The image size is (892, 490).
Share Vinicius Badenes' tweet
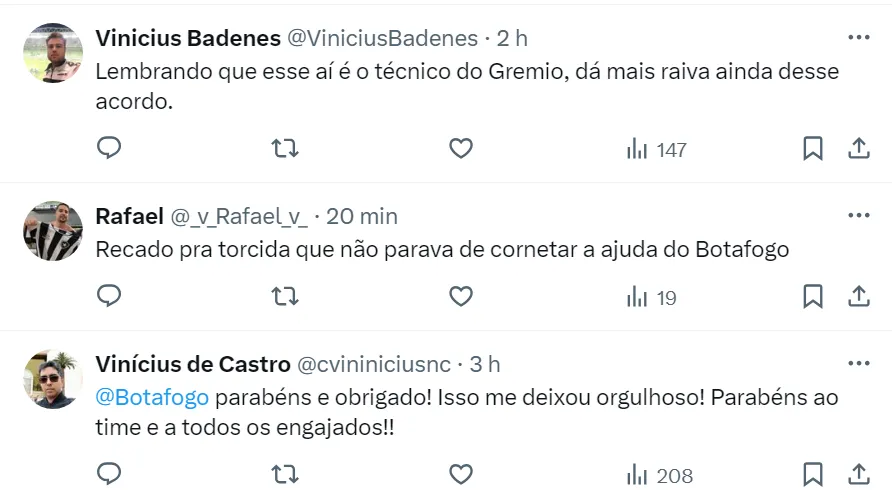tap(858, 149)
